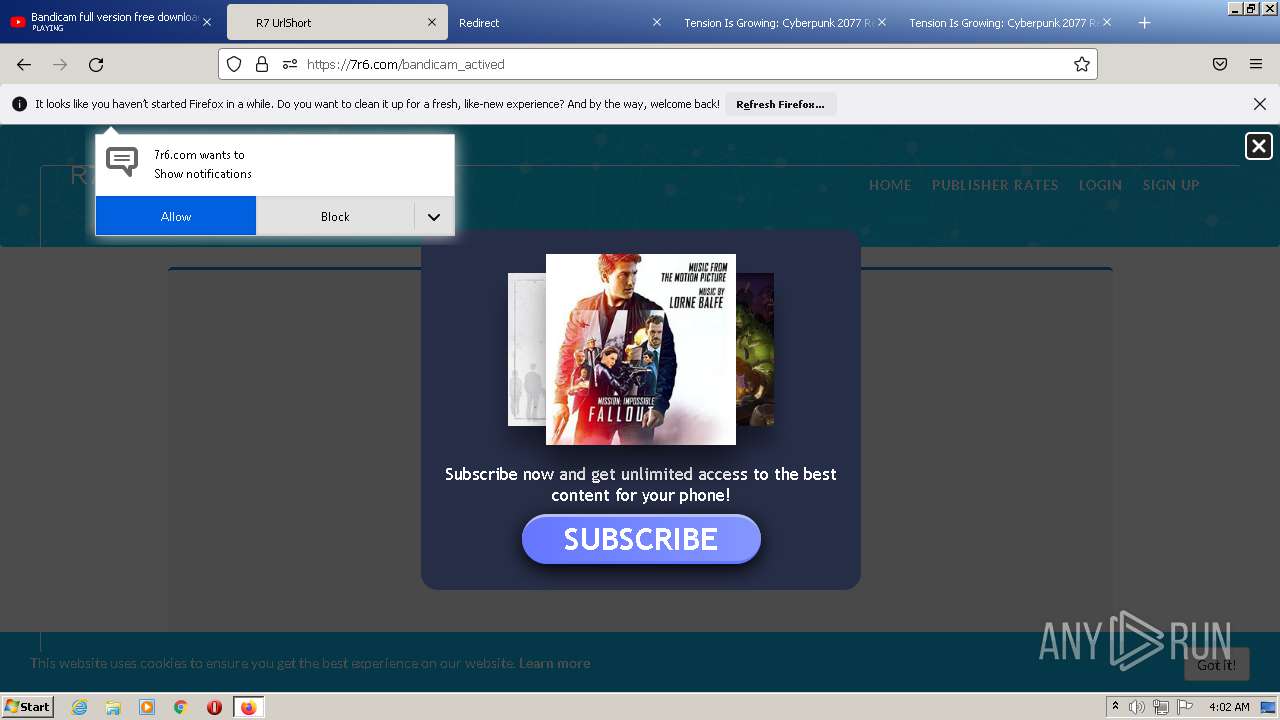Open the Opera taskbar icon
The height and width of the screenshot is (720, 1280).
coord(214,707)
